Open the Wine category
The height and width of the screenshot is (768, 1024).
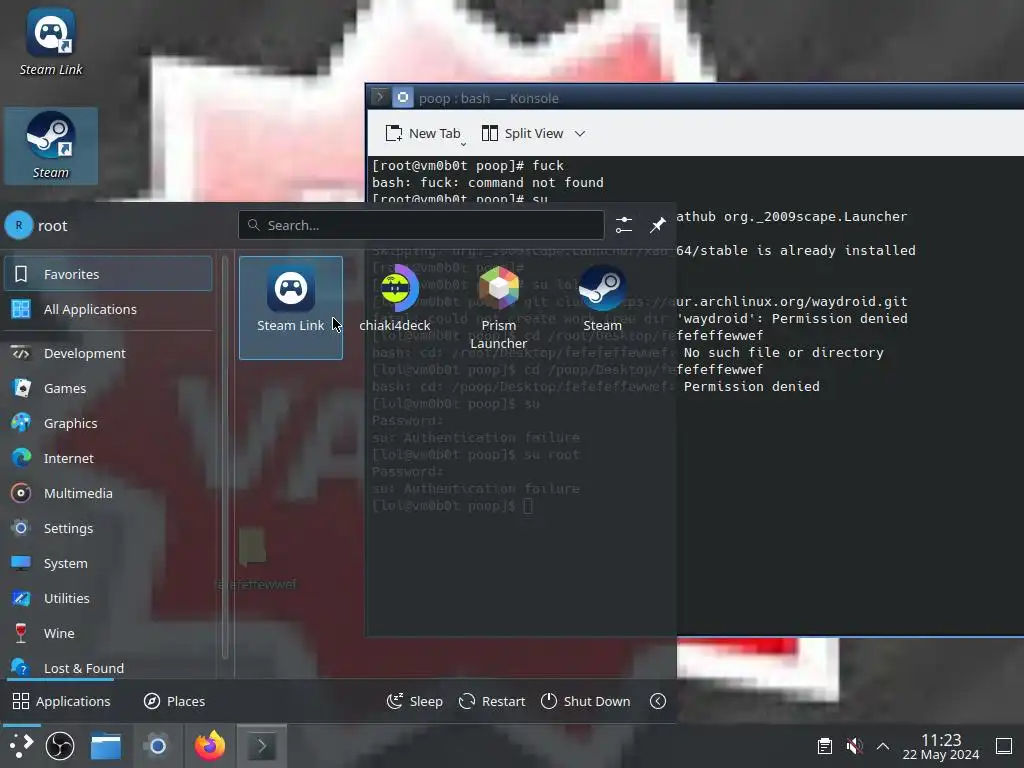(x=108, y=633)
